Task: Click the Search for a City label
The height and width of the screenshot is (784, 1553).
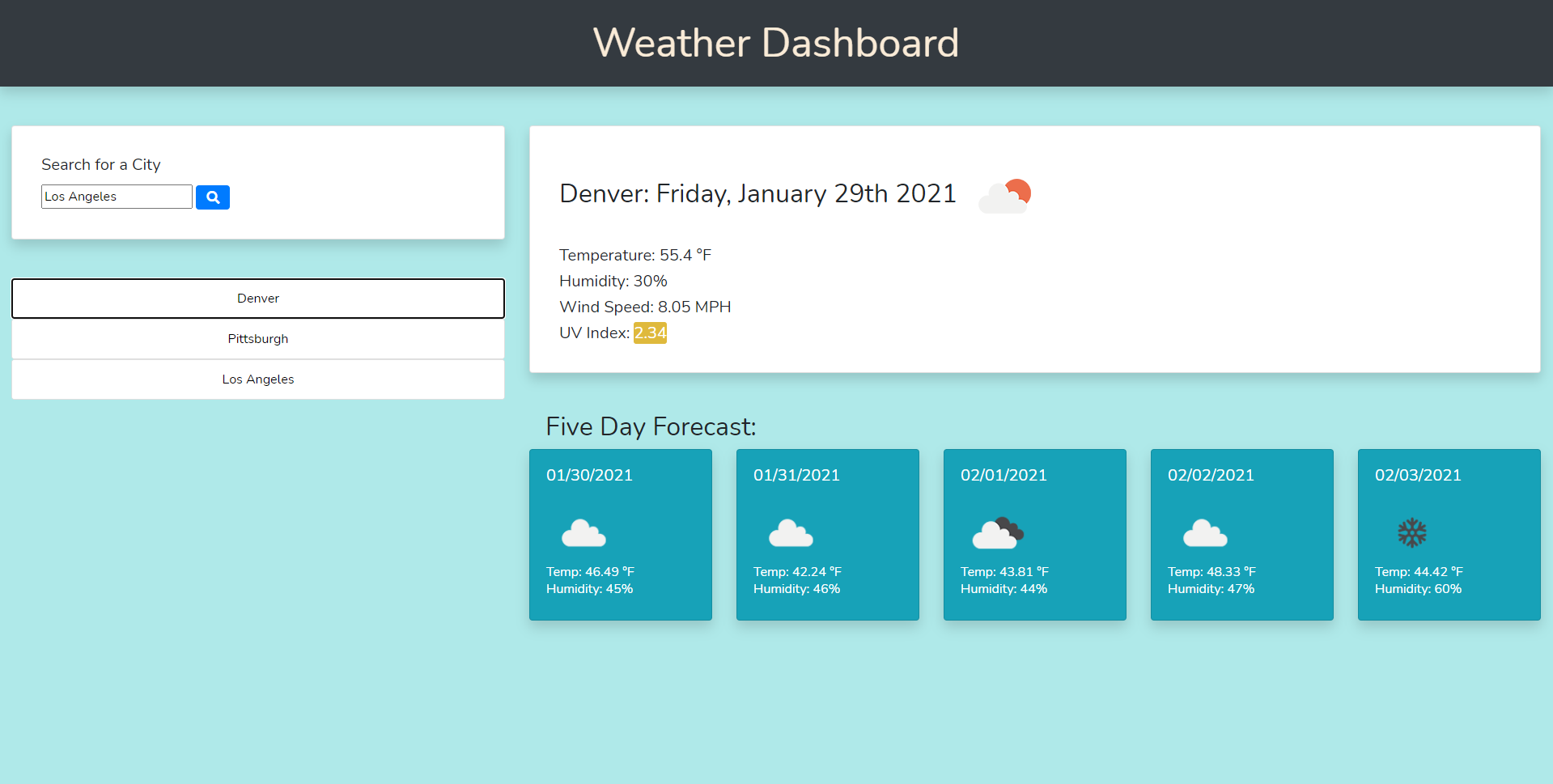Action: point(100,164)
